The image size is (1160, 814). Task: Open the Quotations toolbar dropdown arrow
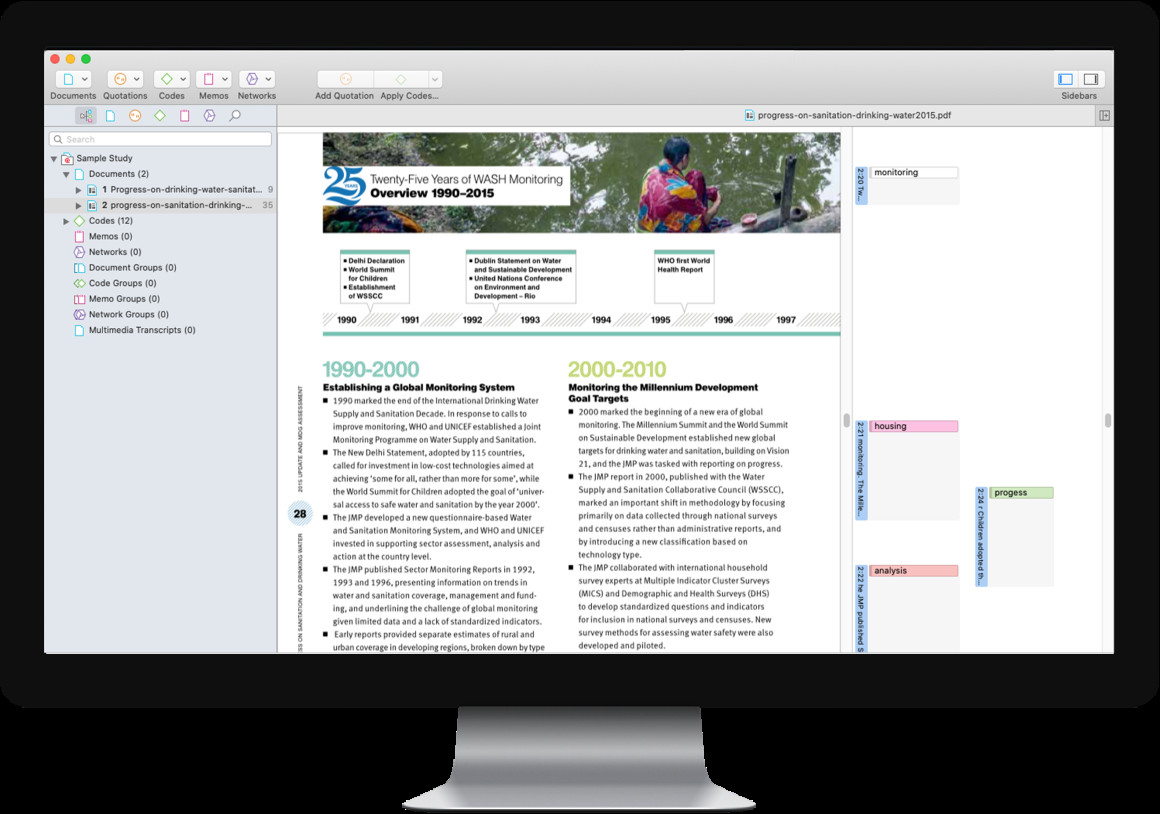[137, 79]
